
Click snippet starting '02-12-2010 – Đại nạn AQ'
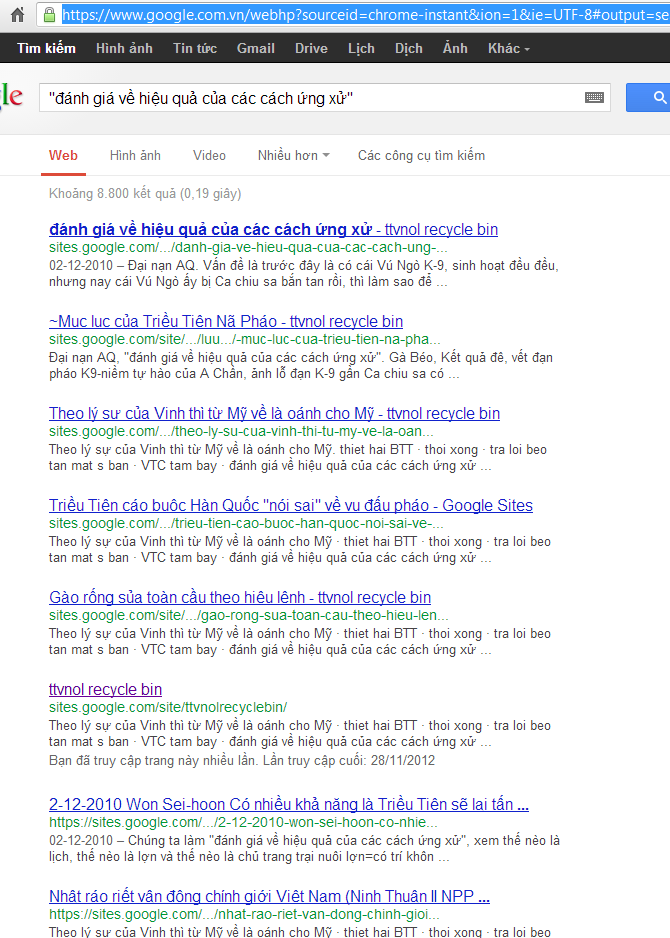304,273
